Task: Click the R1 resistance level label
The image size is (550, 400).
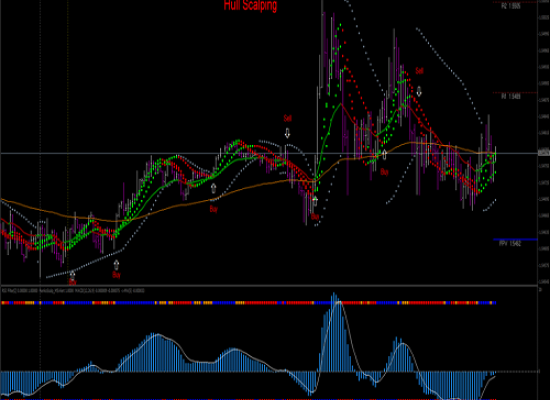Action: [511, 96]
